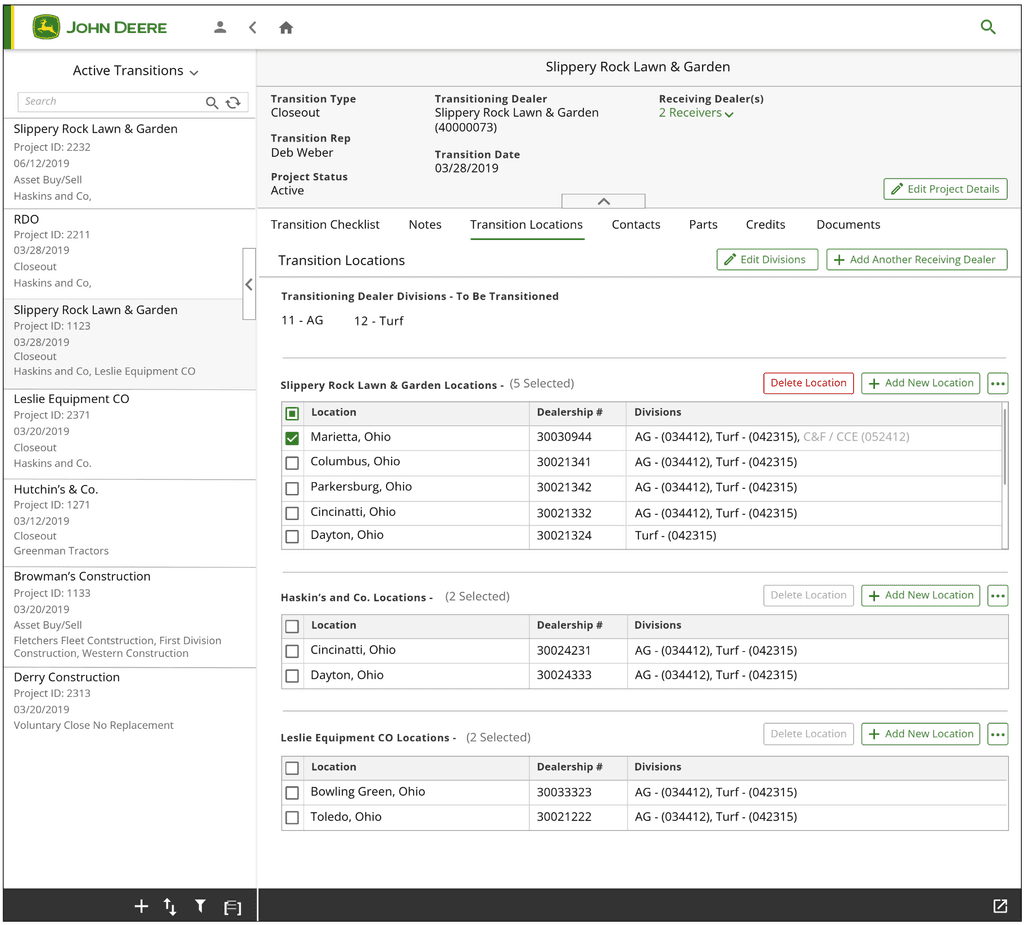Click the Edit Project Details button
The height and width of the screenshot is (925, 1024).
tap(945, 189)
